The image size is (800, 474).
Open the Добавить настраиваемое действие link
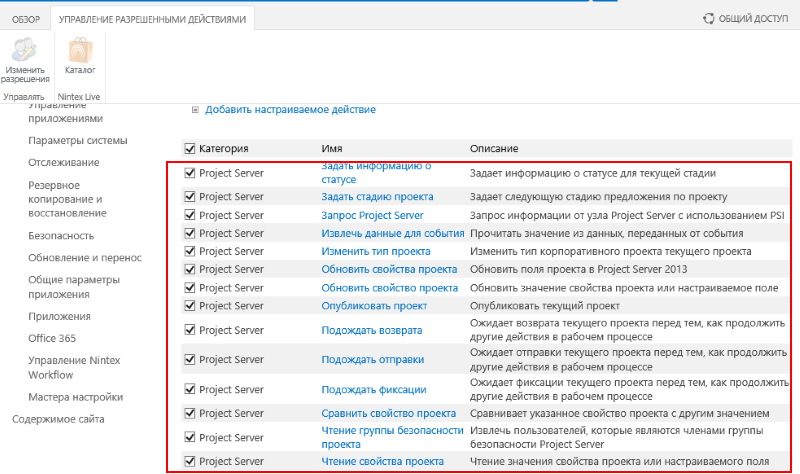290,110
